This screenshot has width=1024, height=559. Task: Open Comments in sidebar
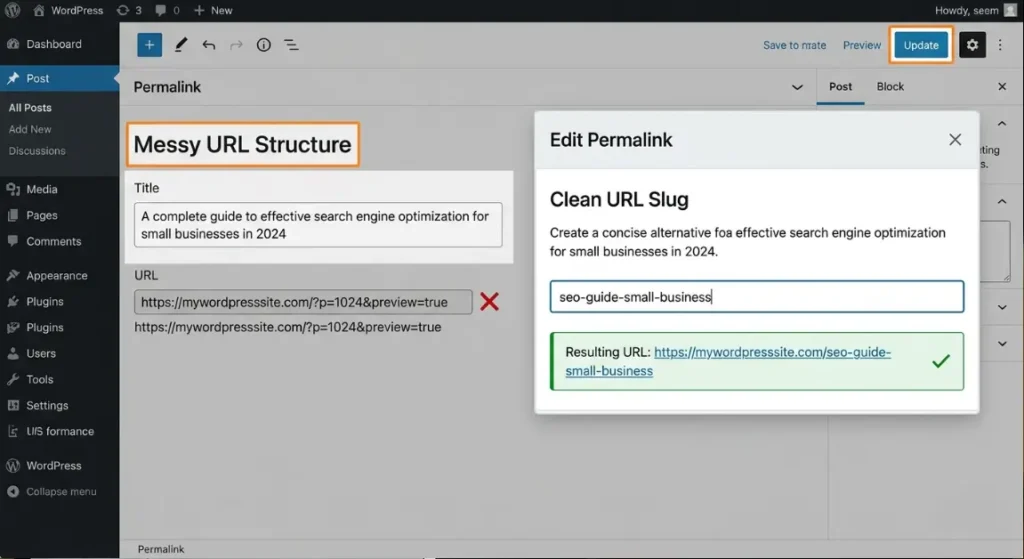pyautogui.click(x=54, y=242)
